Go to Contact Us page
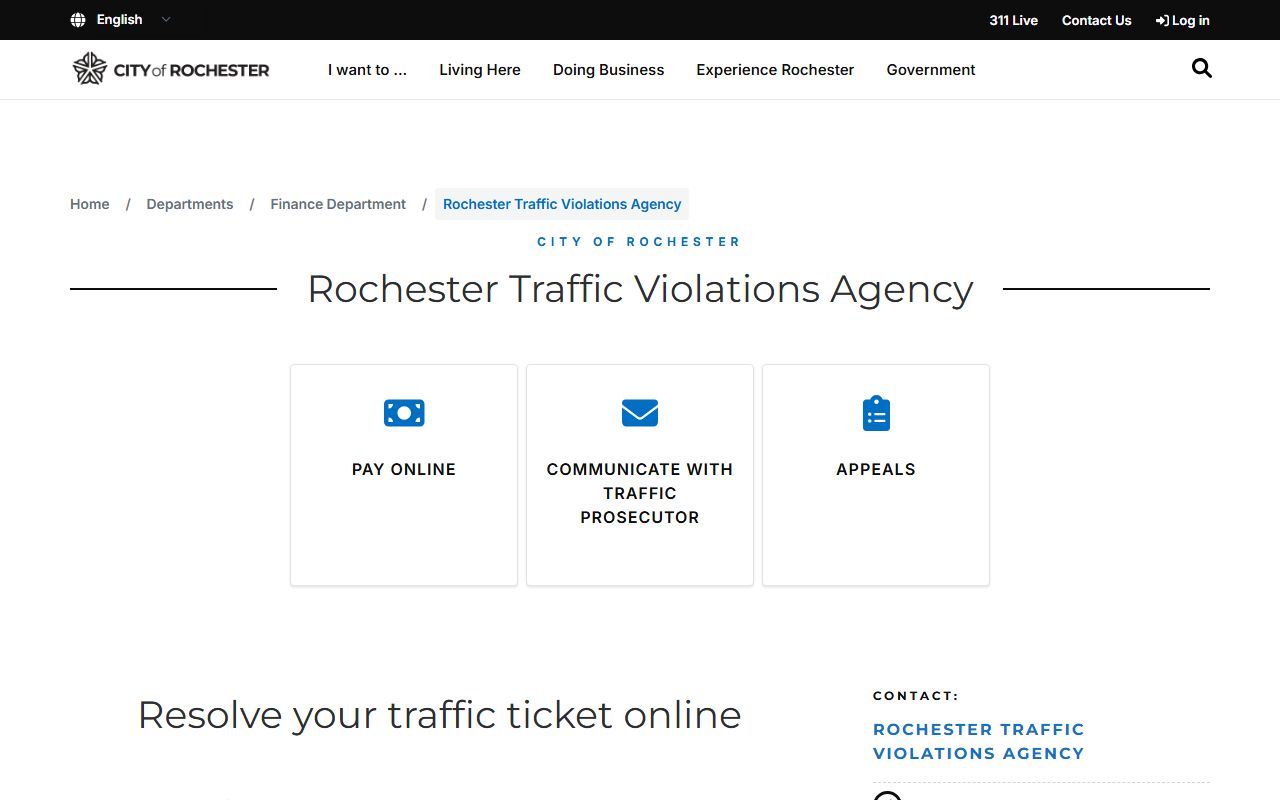1280x800 pixels. coord(1096,20)
